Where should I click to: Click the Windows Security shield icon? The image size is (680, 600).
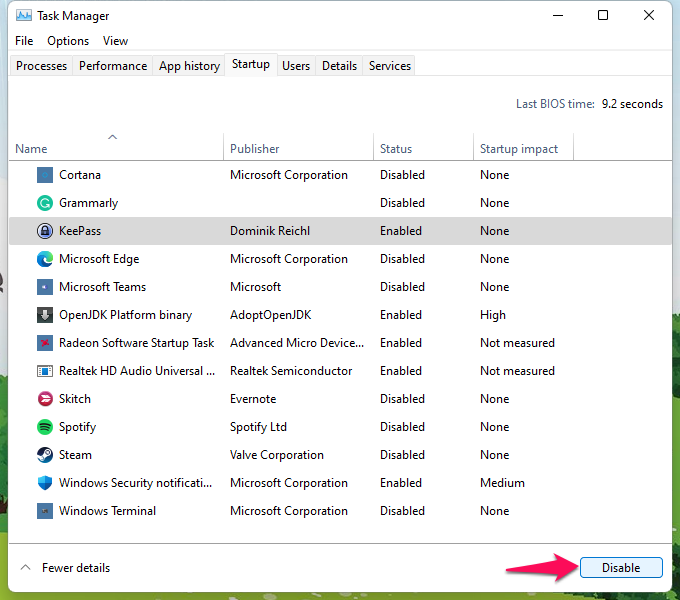45,483
